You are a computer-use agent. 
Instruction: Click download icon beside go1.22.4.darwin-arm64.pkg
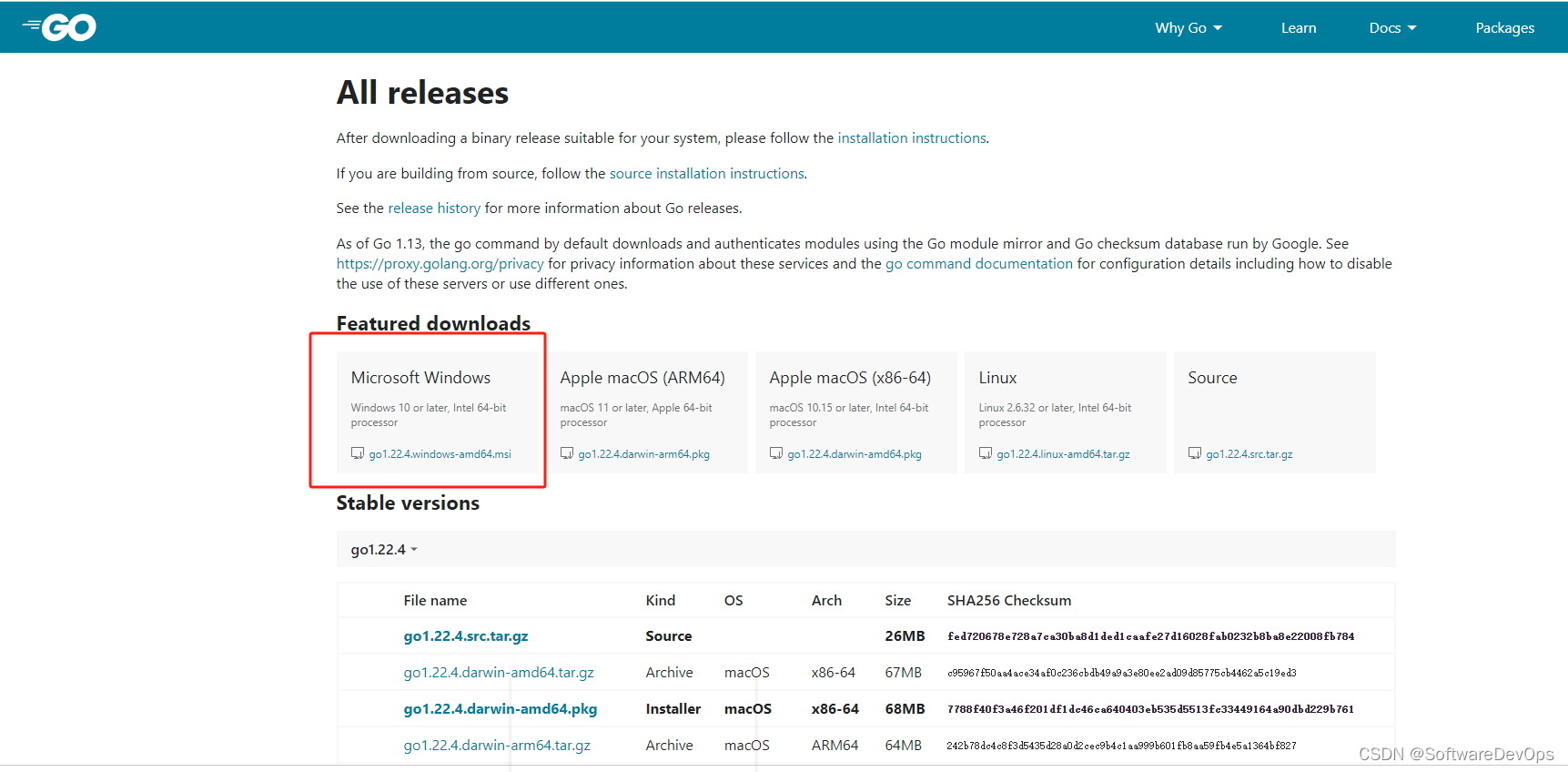point(567,453)
